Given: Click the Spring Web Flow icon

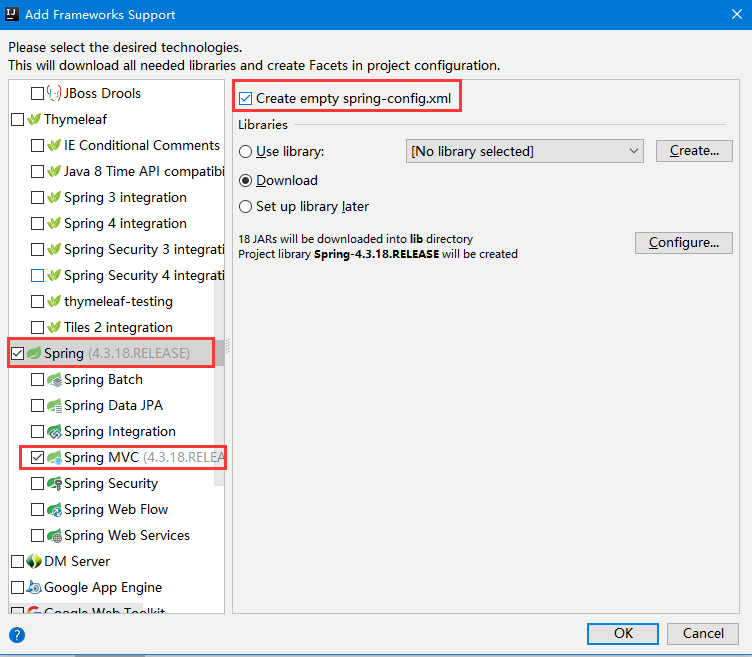Looking at the screenshot, I should pyautogui.click(x=54, y=509).
